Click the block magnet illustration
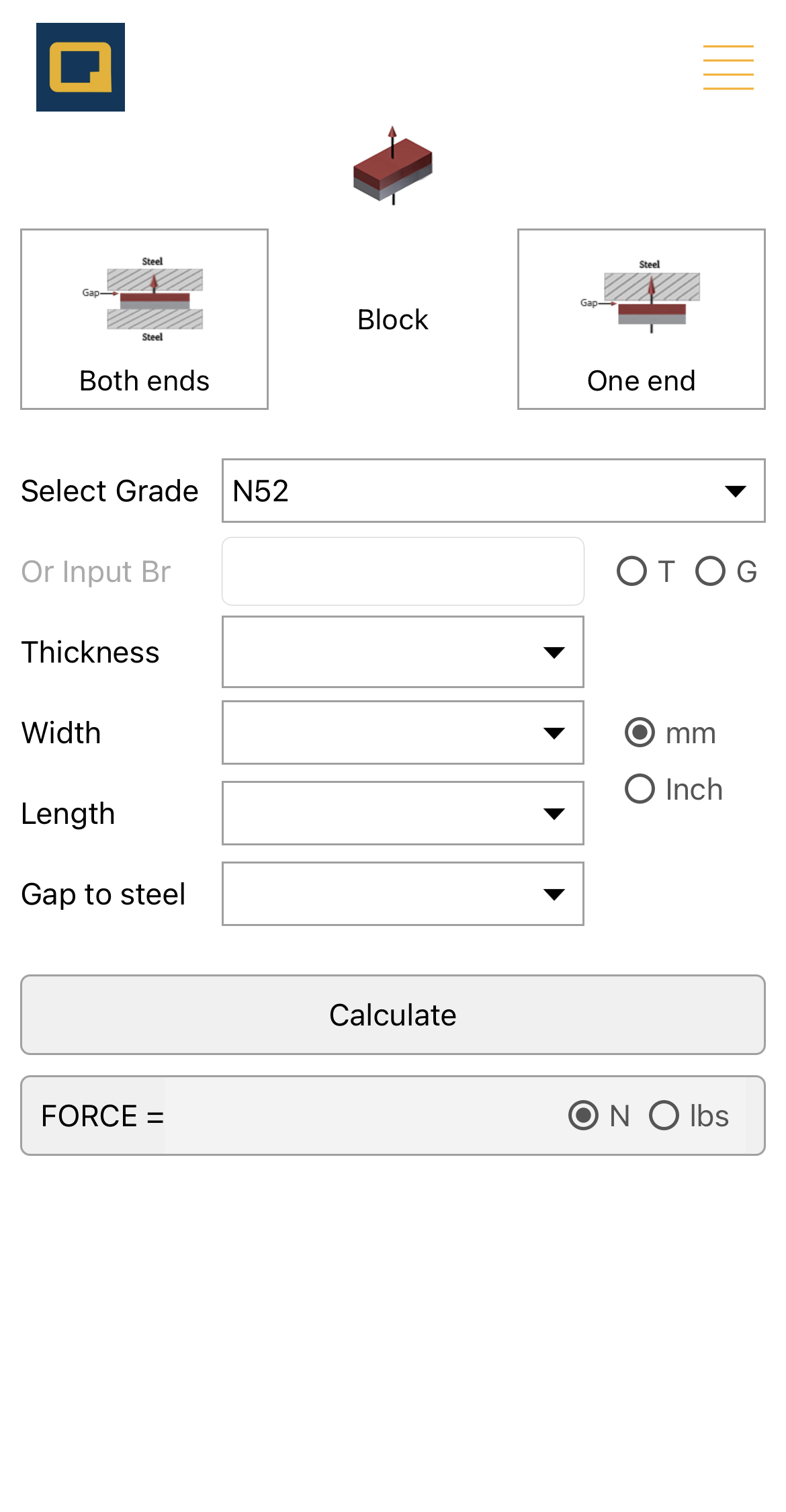This screenshot has width=786, height=1512. [x=392, y=168]
